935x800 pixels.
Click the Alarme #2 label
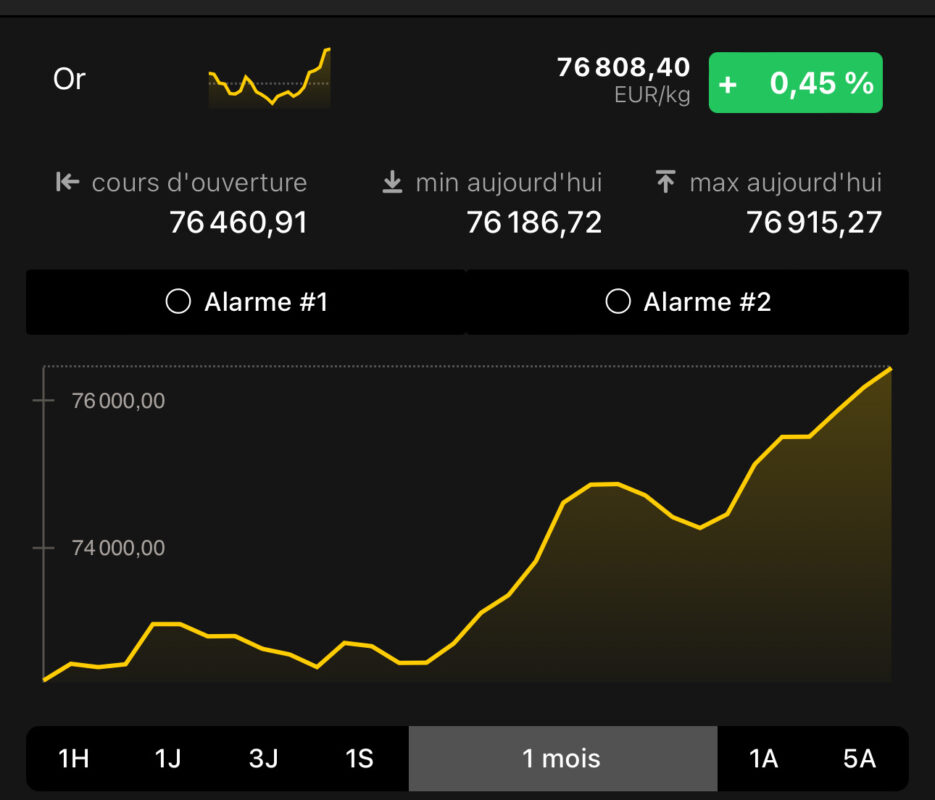click(x=707, y=302)
